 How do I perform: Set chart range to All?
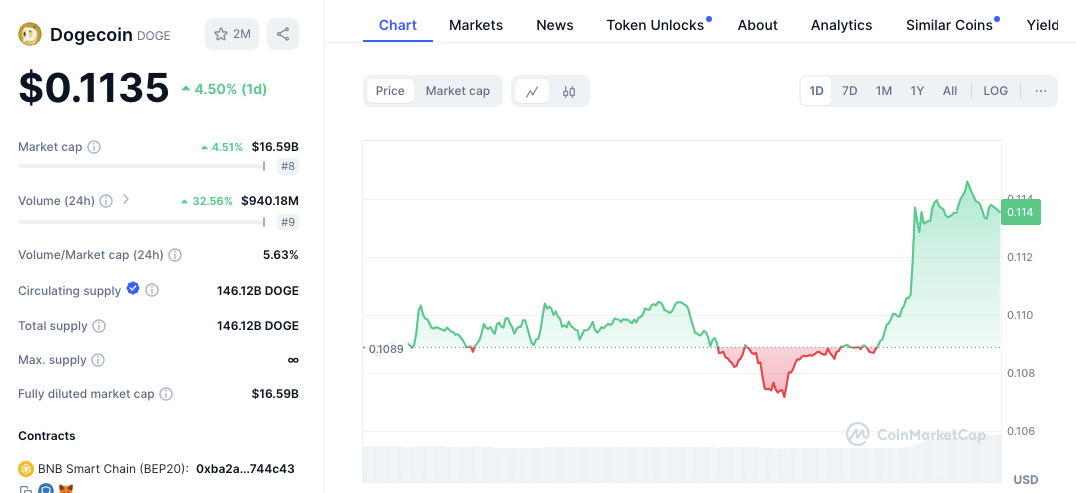[x=950, y=91]
